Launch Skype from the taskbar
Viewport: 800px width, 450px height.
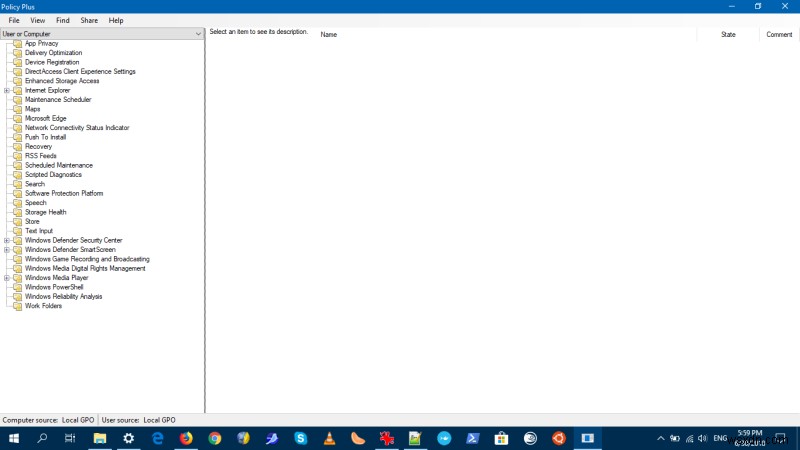301,438
